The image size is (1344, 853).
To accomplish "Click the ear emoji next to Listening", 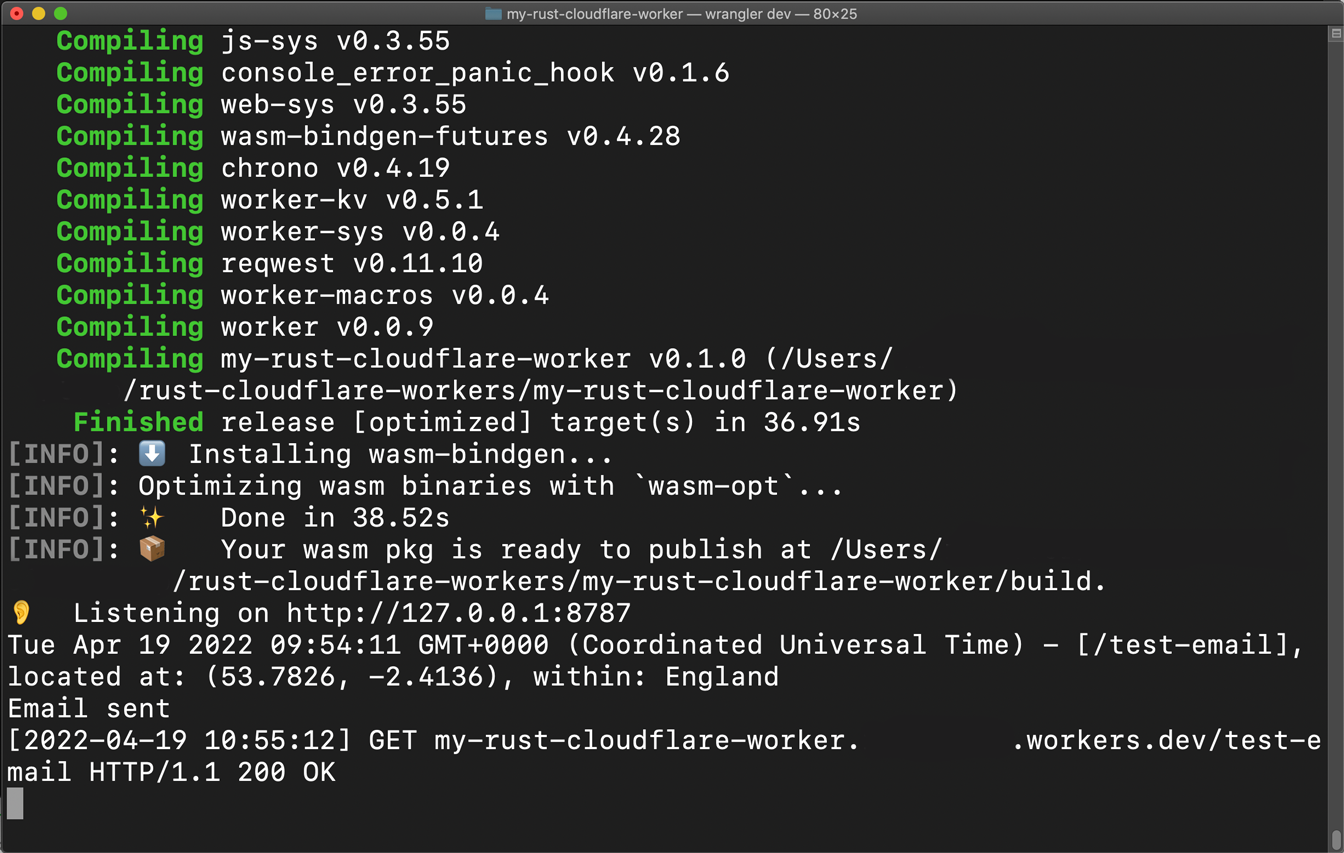I will coord(20,613).
